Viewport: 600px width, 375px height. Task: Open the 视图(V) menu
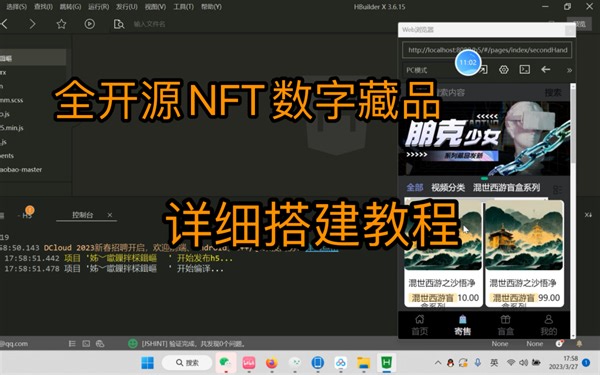tap(155, 7)
